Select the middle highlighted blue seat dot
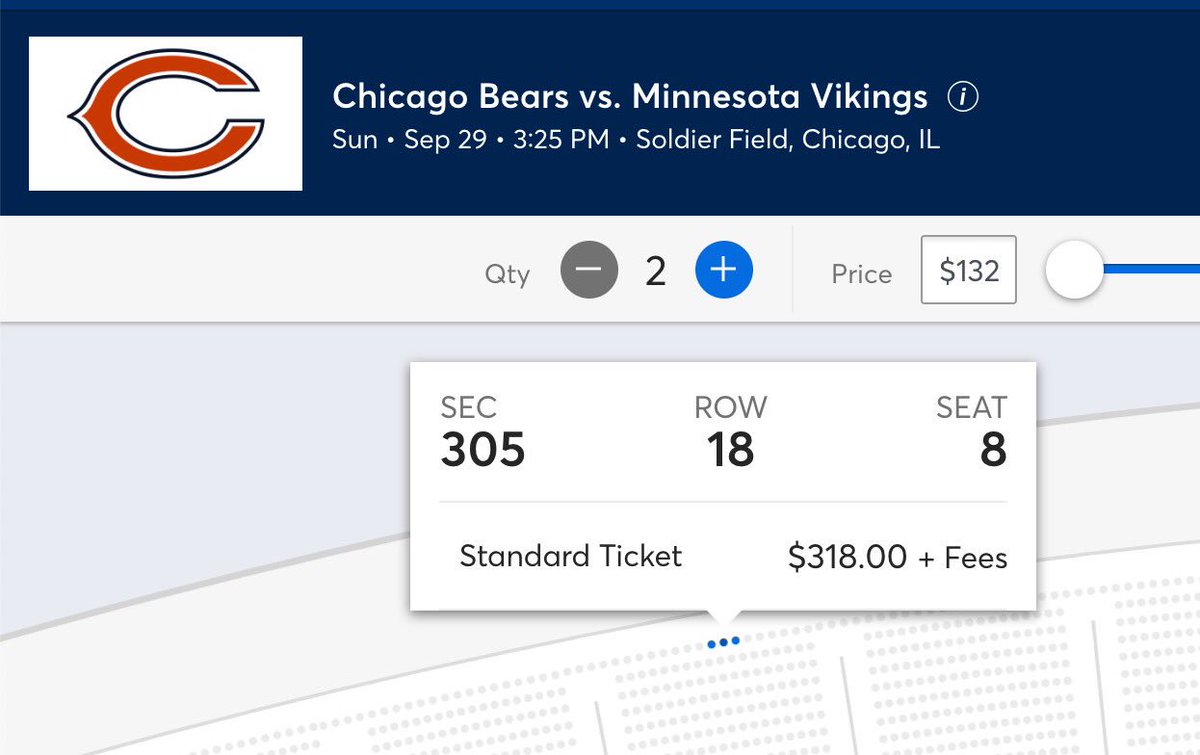The width and height of the screenshot is (1200, 755). click(723, 642)
